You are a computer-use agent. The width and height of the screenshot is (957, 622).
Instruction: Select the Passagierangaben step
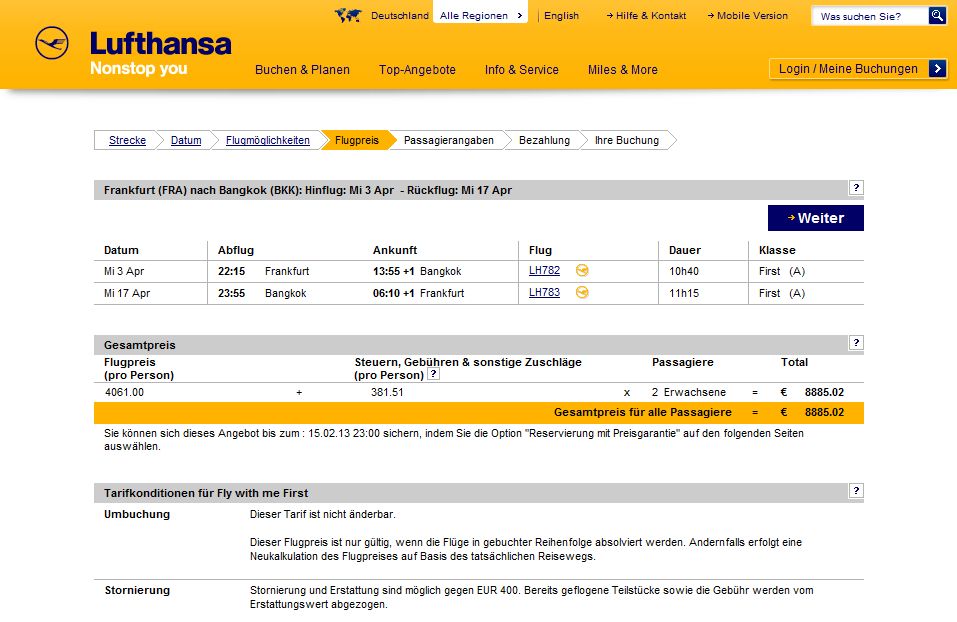pos(449,140)
